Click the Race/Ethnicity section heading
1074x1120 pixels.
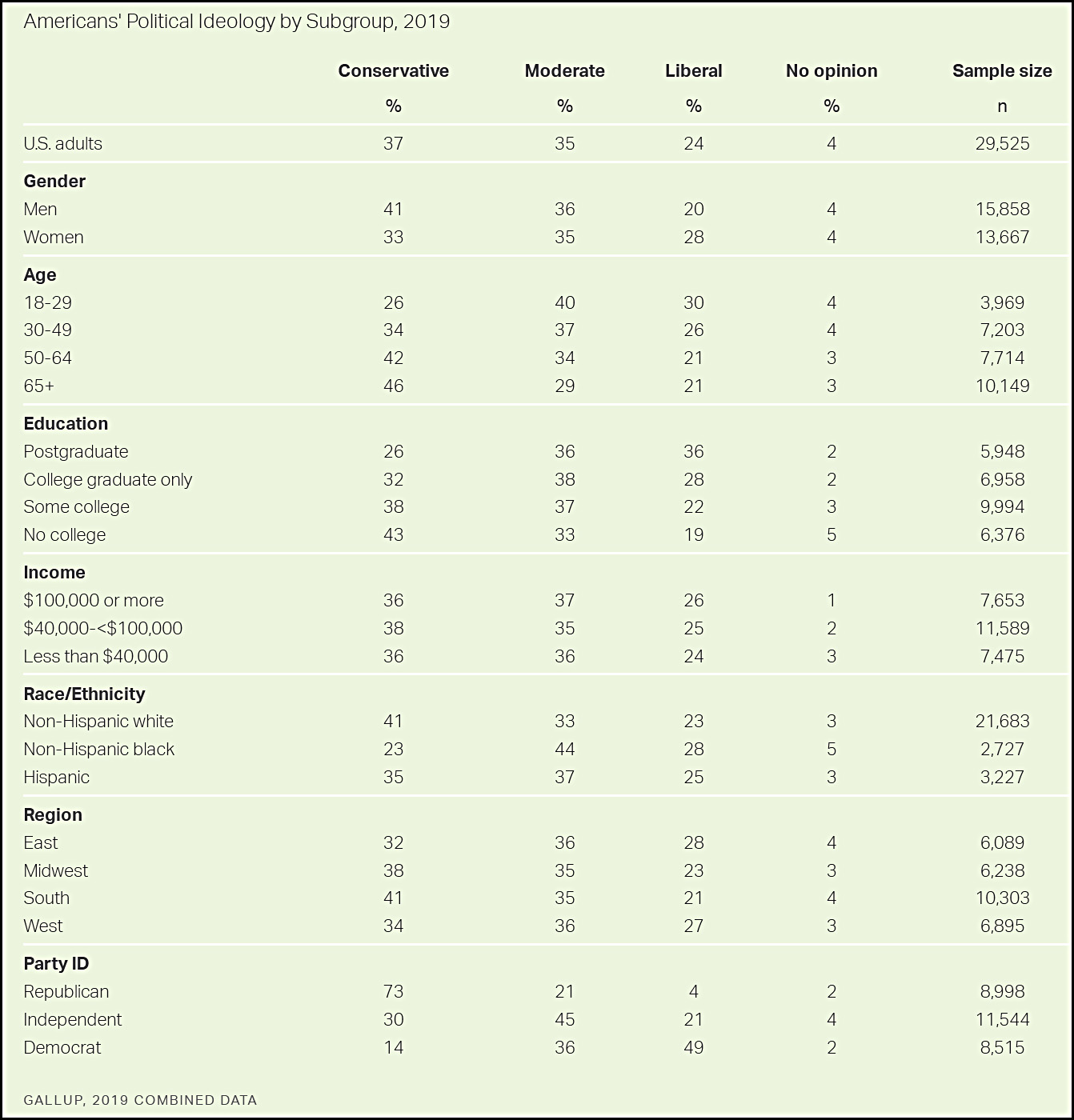point(84,694)
